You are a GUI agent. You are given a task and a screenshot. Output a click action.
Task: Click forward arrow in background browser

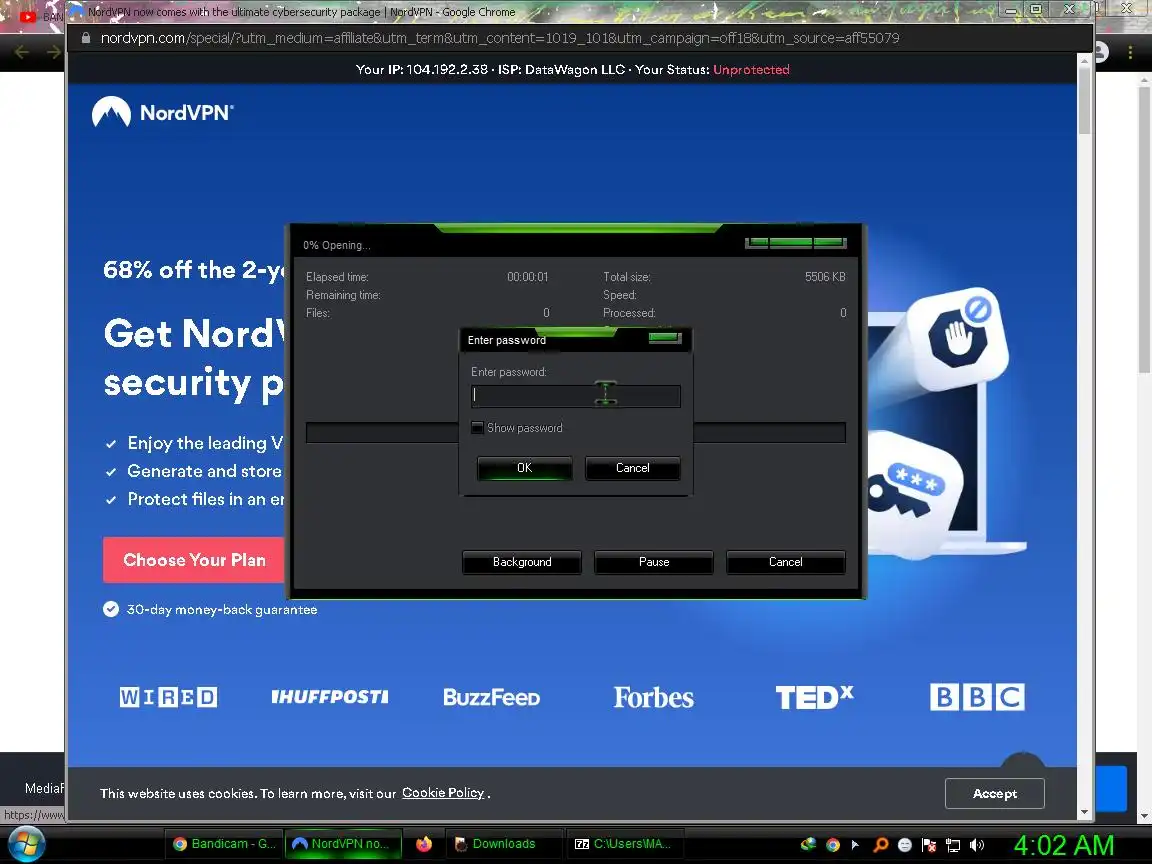53,52
